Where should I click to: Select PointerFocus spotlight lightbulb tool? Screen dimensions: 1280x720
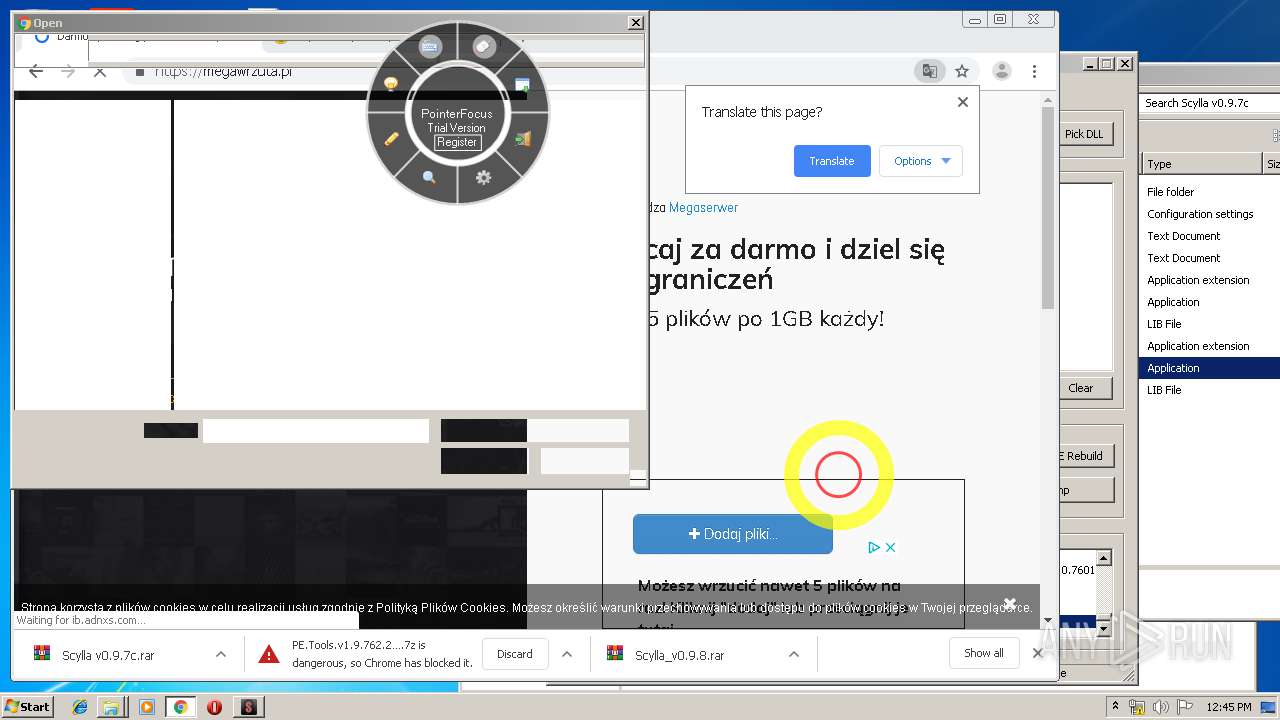click(392, 84)
